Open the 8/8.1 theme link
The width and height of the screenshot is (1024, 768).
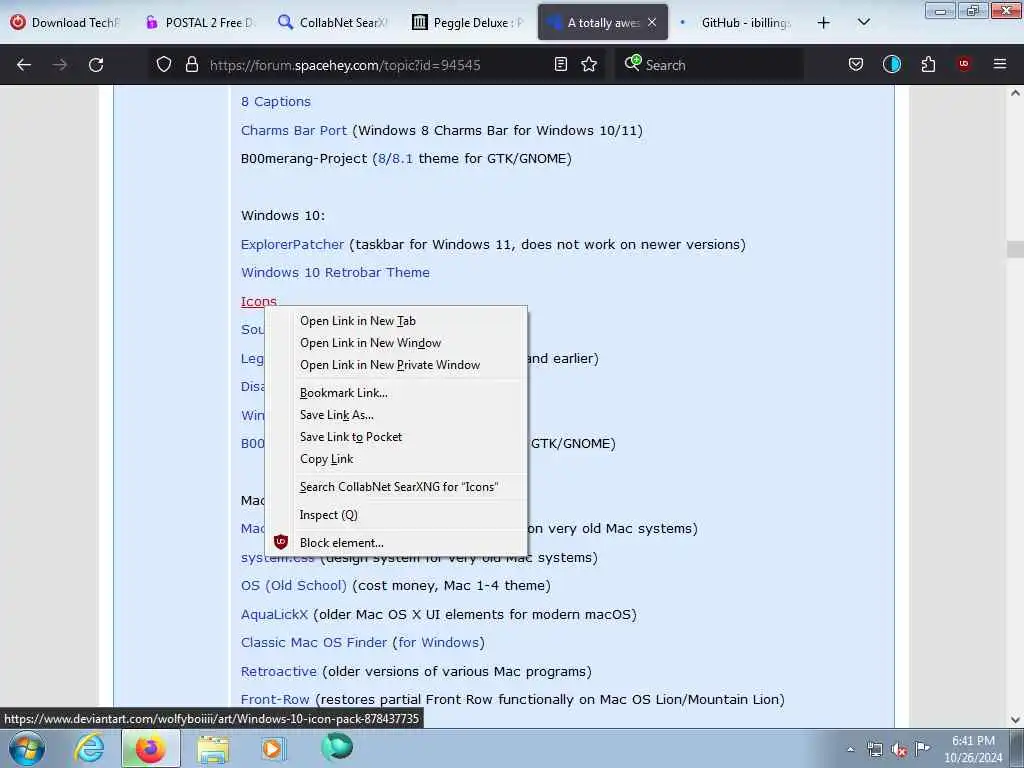[x=396, y=159]
